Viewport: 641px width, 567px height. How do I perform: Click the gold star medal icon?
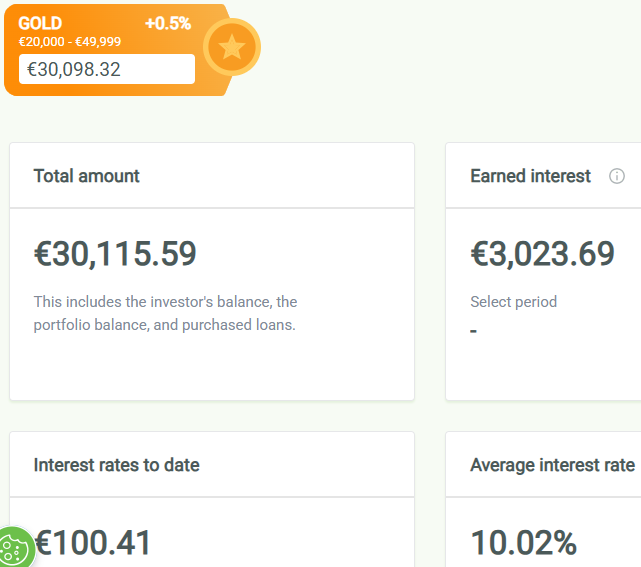[x=232, y=47]
